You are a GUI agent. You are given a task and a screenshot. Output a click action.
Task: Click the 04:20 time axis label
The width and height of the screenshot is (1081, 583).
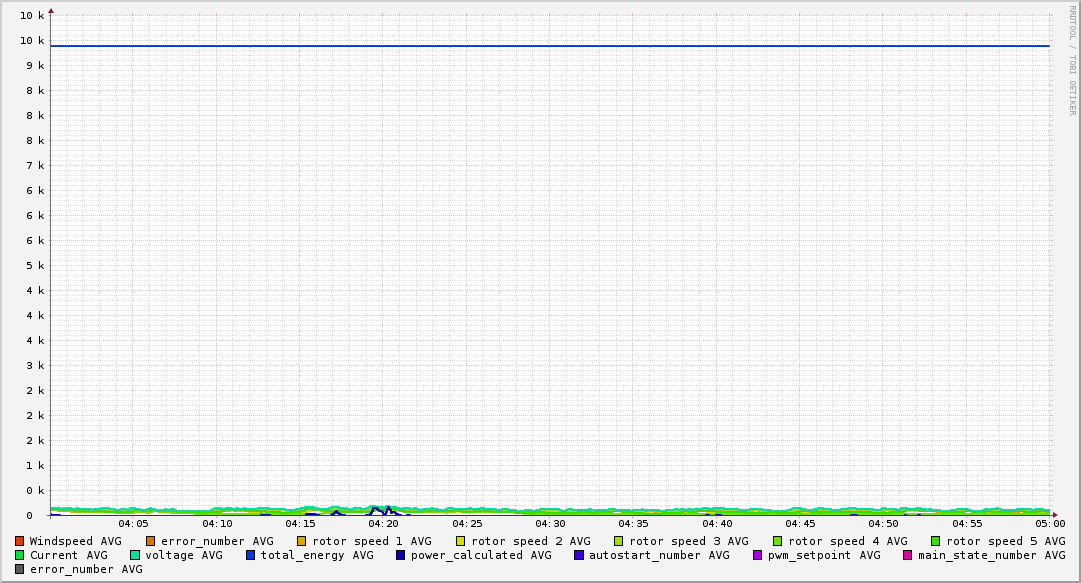pyautogui.click(x=384, y=523)
